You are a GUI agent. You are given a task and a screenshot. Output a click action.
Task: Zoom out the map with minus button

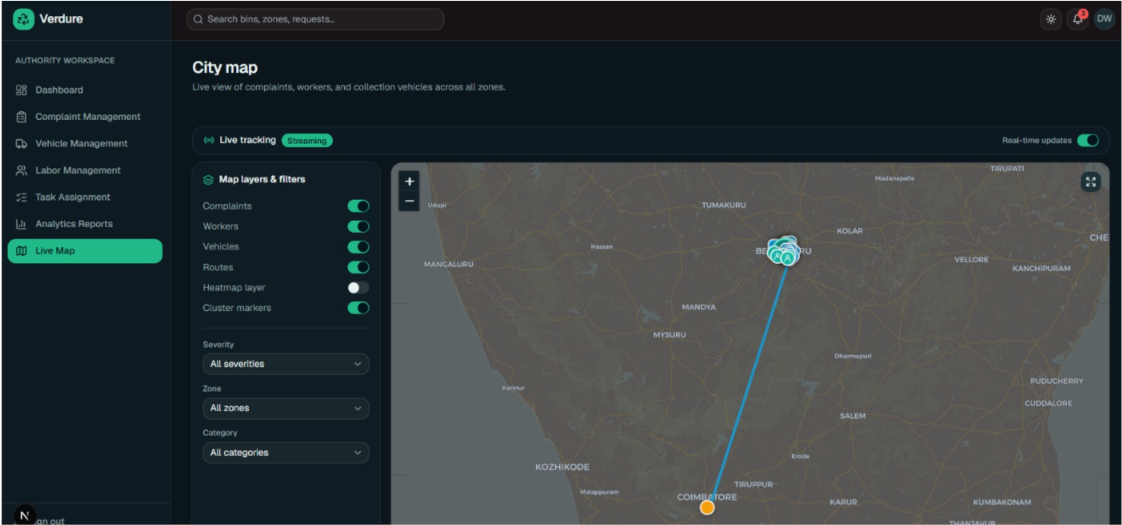(x=409, y=201)
